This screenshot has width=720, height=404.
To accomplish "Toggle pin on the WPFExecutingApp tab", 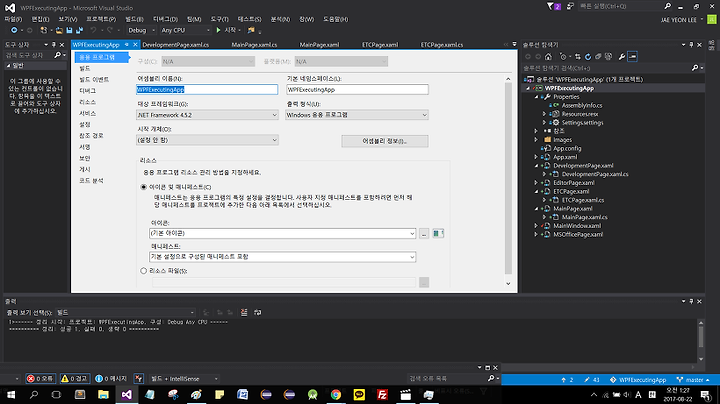I will tap(126, 45).
